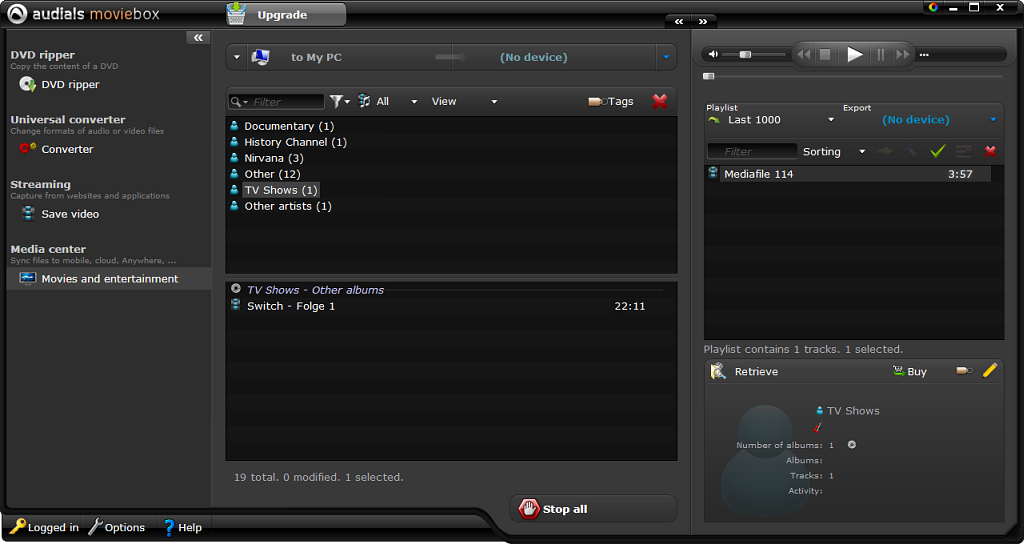Click the Buy button with cart icon
Image resolution: width=1024 pixels, height=544 pixels.
tap(910, 372)
